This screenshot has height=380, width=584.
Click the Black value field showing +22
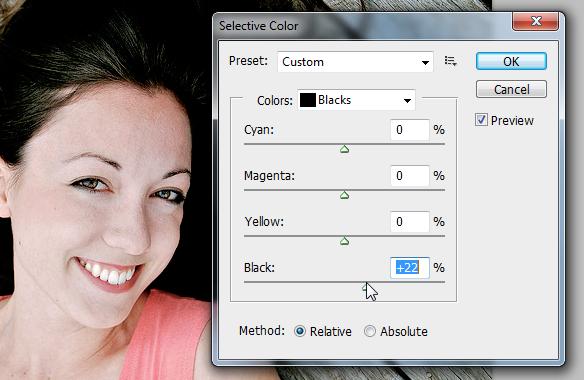(x=410, y=267)
